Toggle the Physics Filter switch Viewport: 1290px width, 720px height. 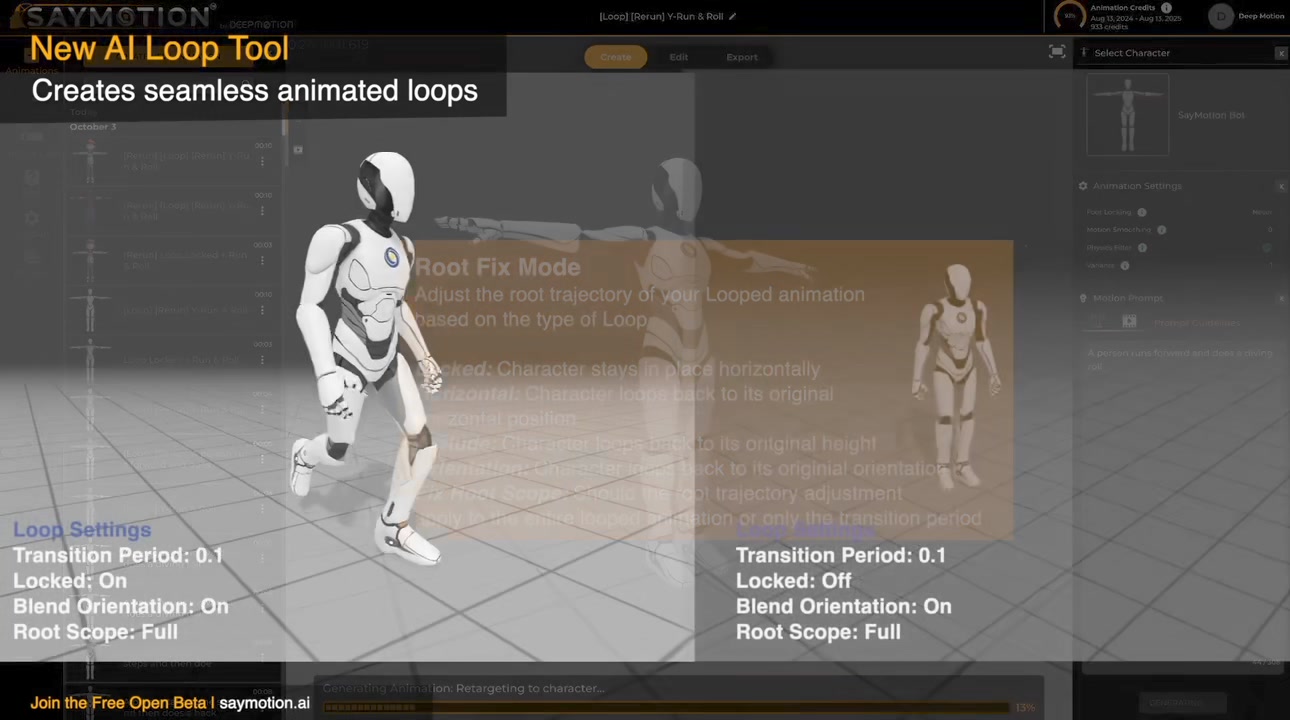tap(1266, 247)
